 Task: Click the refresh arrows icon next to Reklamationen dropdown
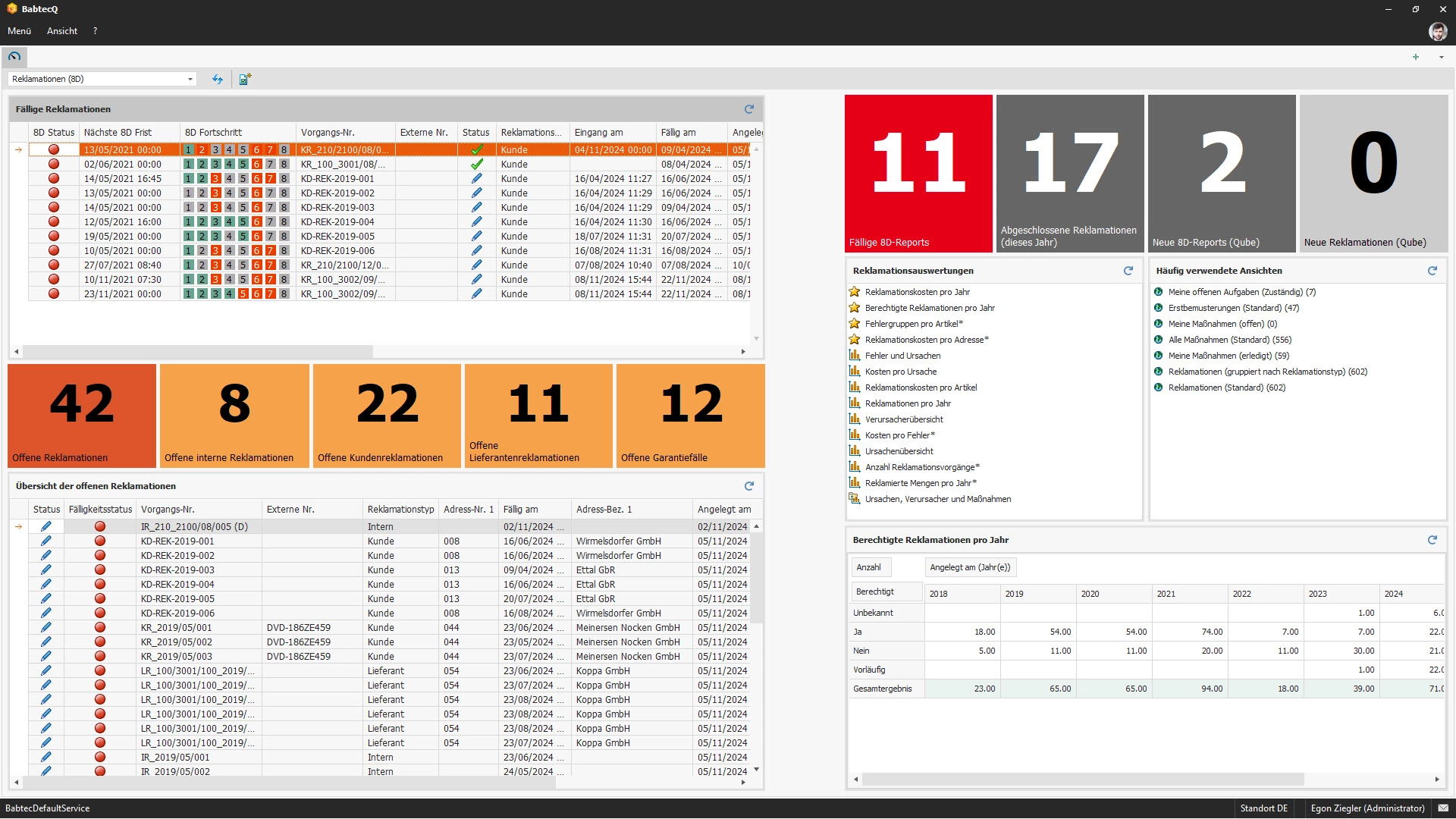coord(218,79)
